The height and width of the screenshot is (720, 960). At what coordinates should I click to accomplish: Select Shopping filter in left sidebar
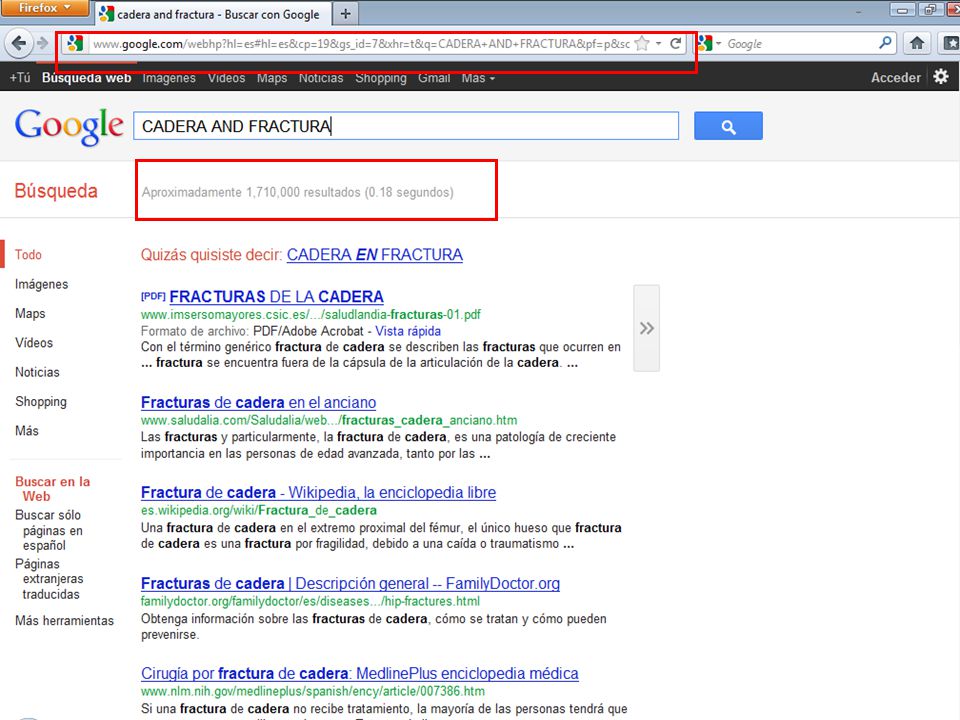pyautogui.click(x=41, y=402)
